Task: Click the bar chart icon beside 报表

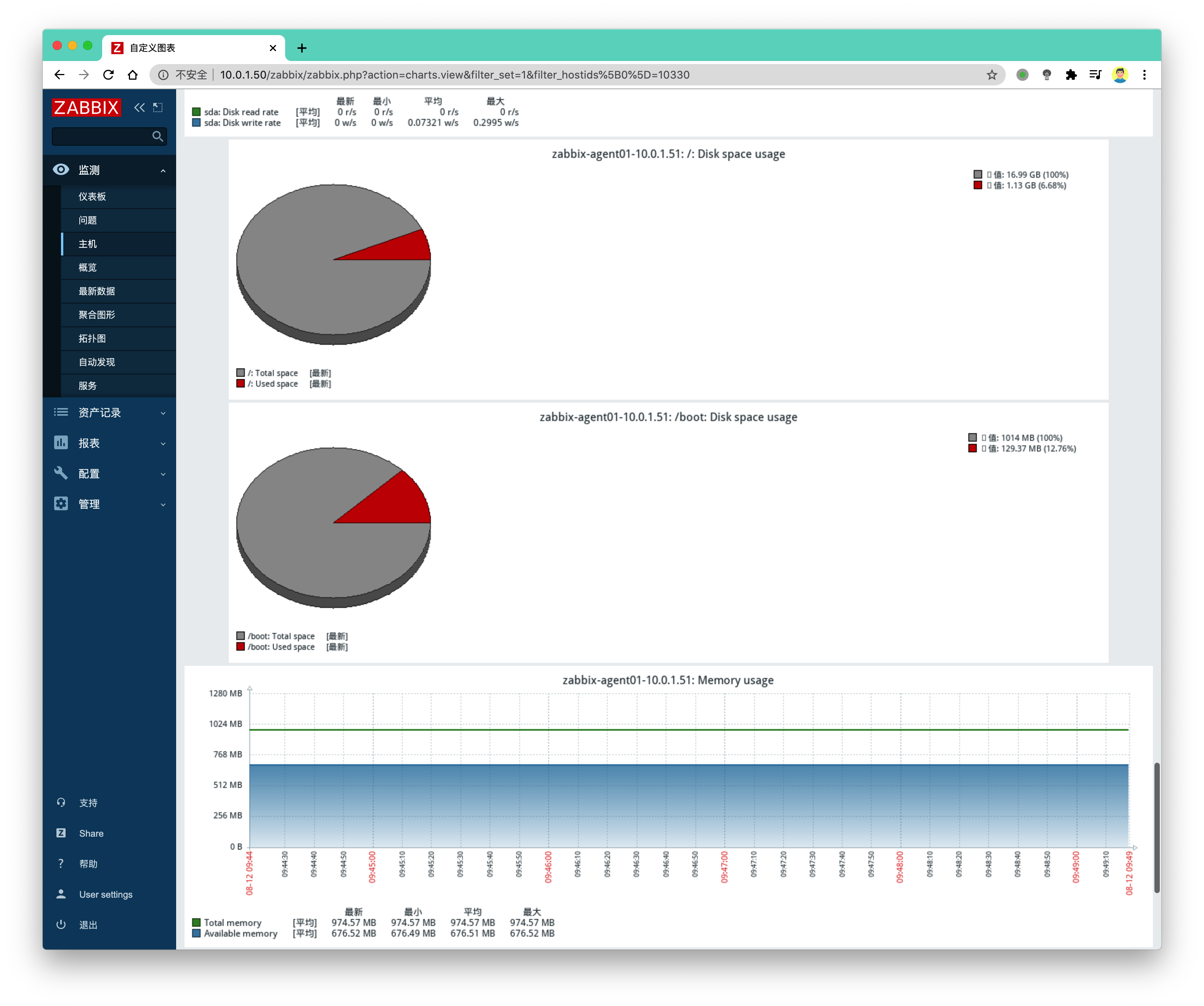Action: [61, 443]
